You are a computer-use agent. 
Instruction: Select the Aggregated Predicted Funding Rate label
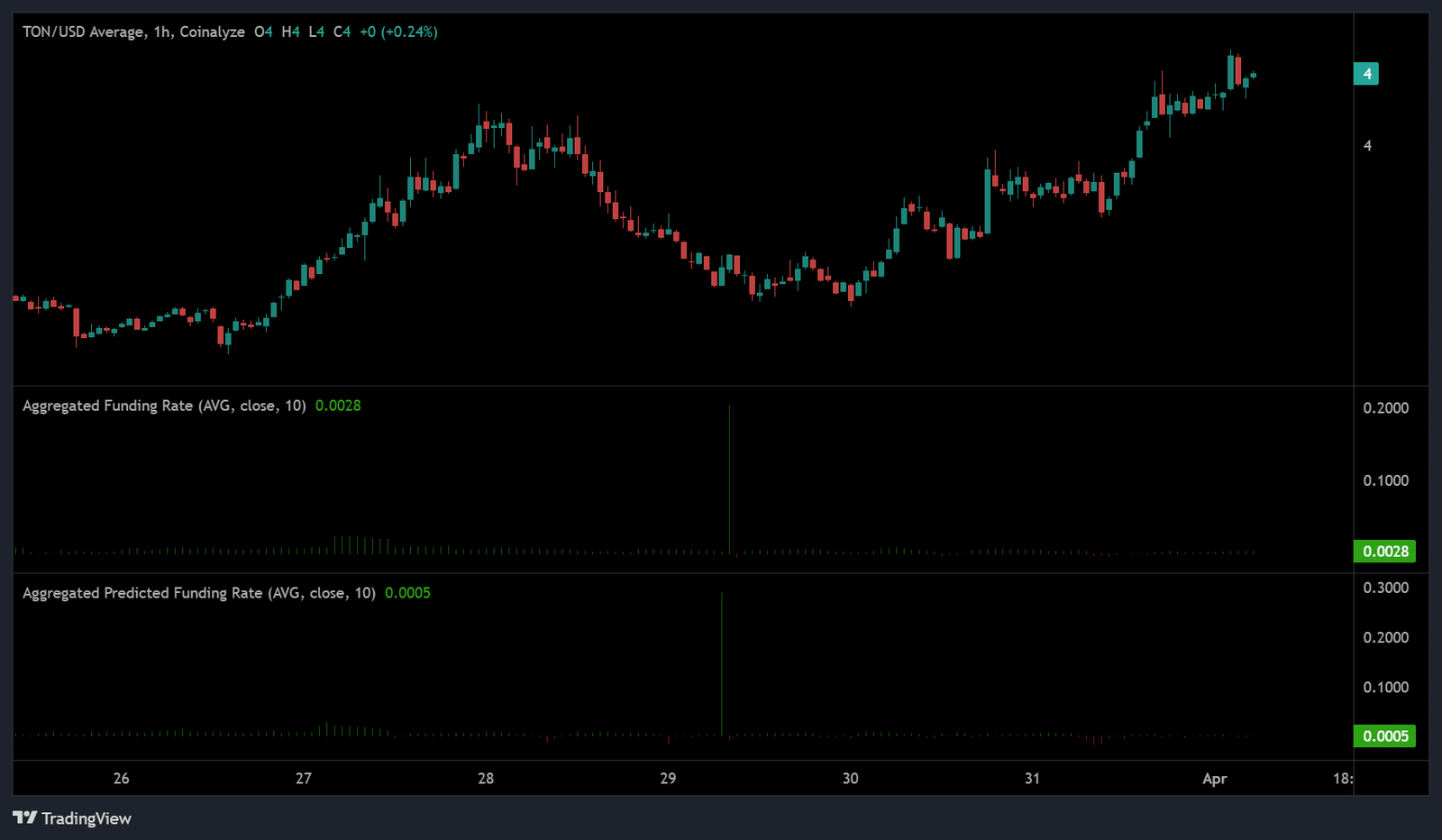[x=198, y=593]
